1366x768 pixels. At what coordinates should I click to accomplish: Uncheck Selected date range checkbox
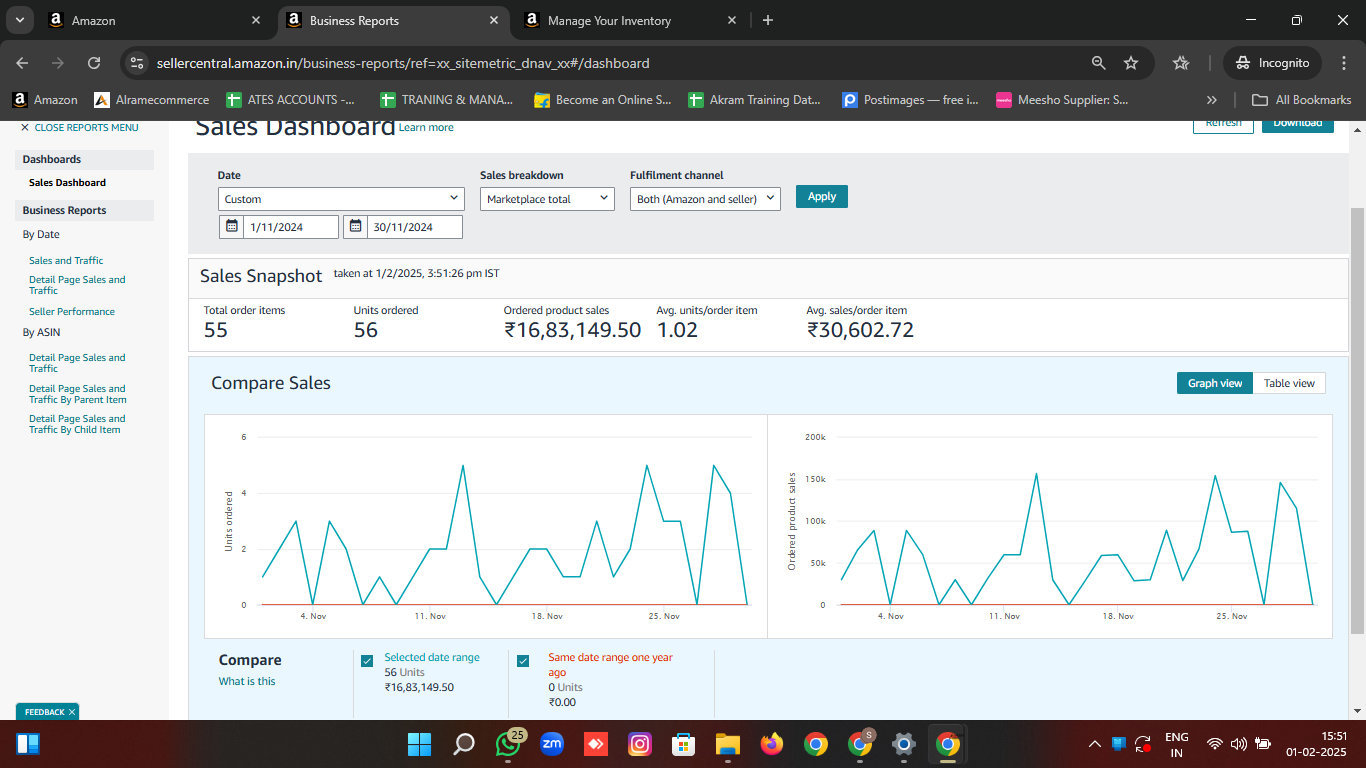click(x=367, y=661)
